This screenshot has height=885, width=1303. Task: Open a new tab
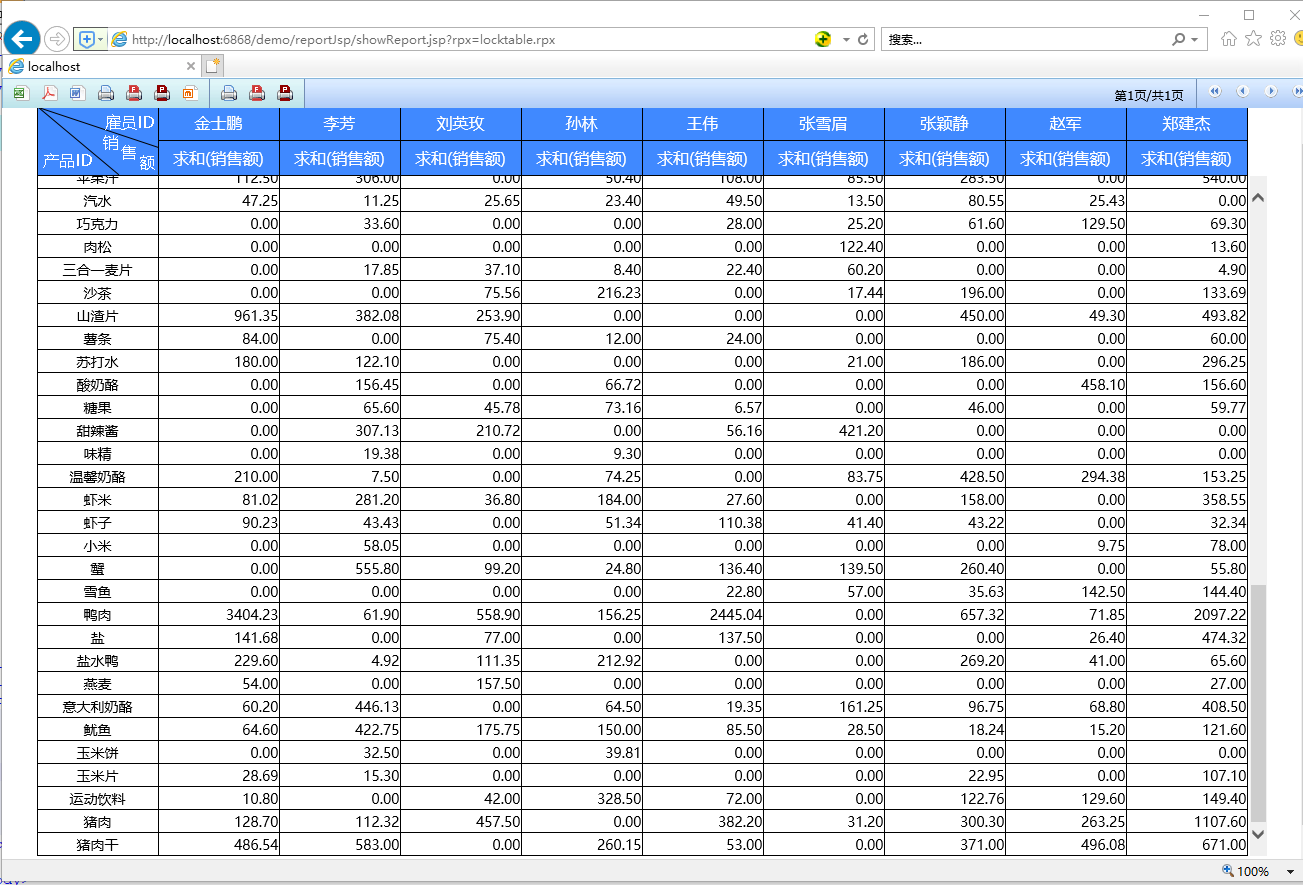tap(212, 66)
